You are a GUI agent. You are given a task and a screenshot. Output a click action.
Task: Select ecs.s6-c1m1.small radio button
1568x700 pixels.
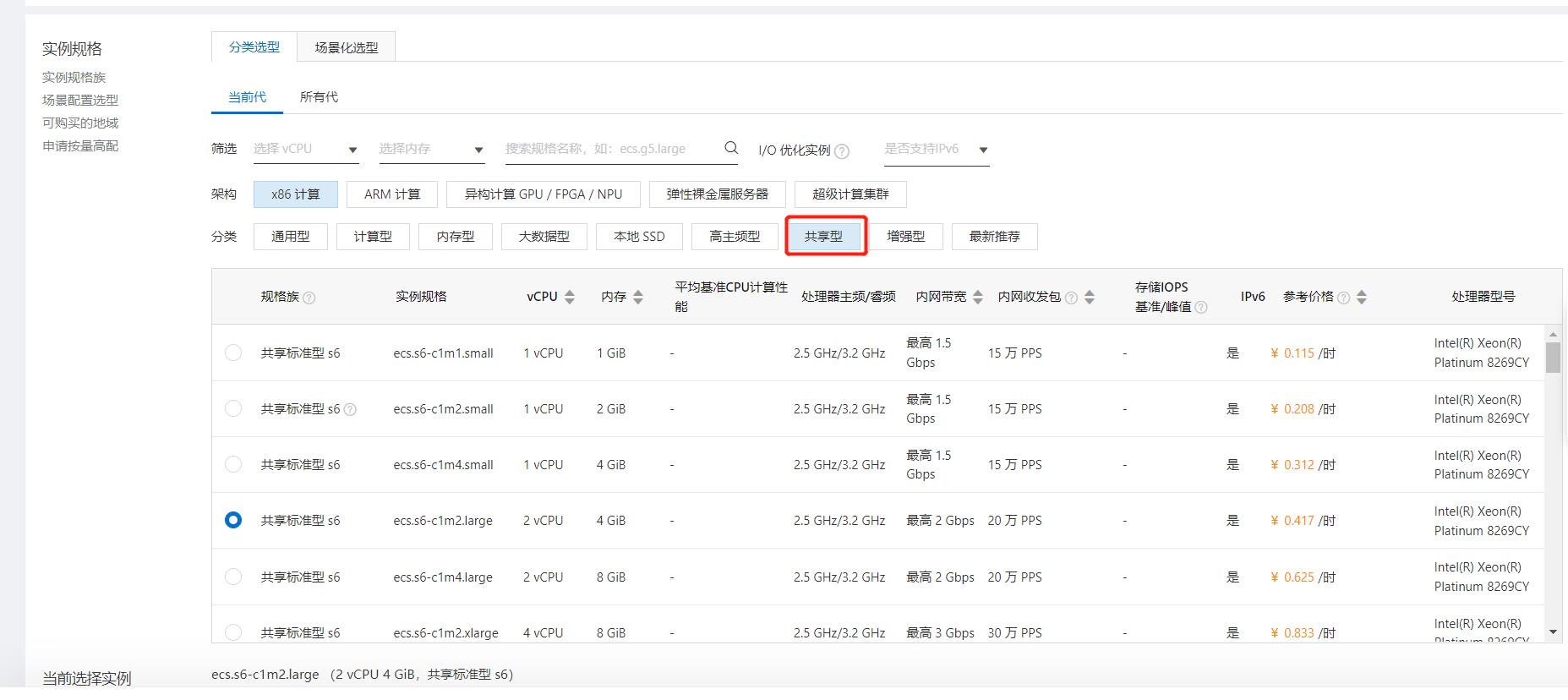click(233, 353)
